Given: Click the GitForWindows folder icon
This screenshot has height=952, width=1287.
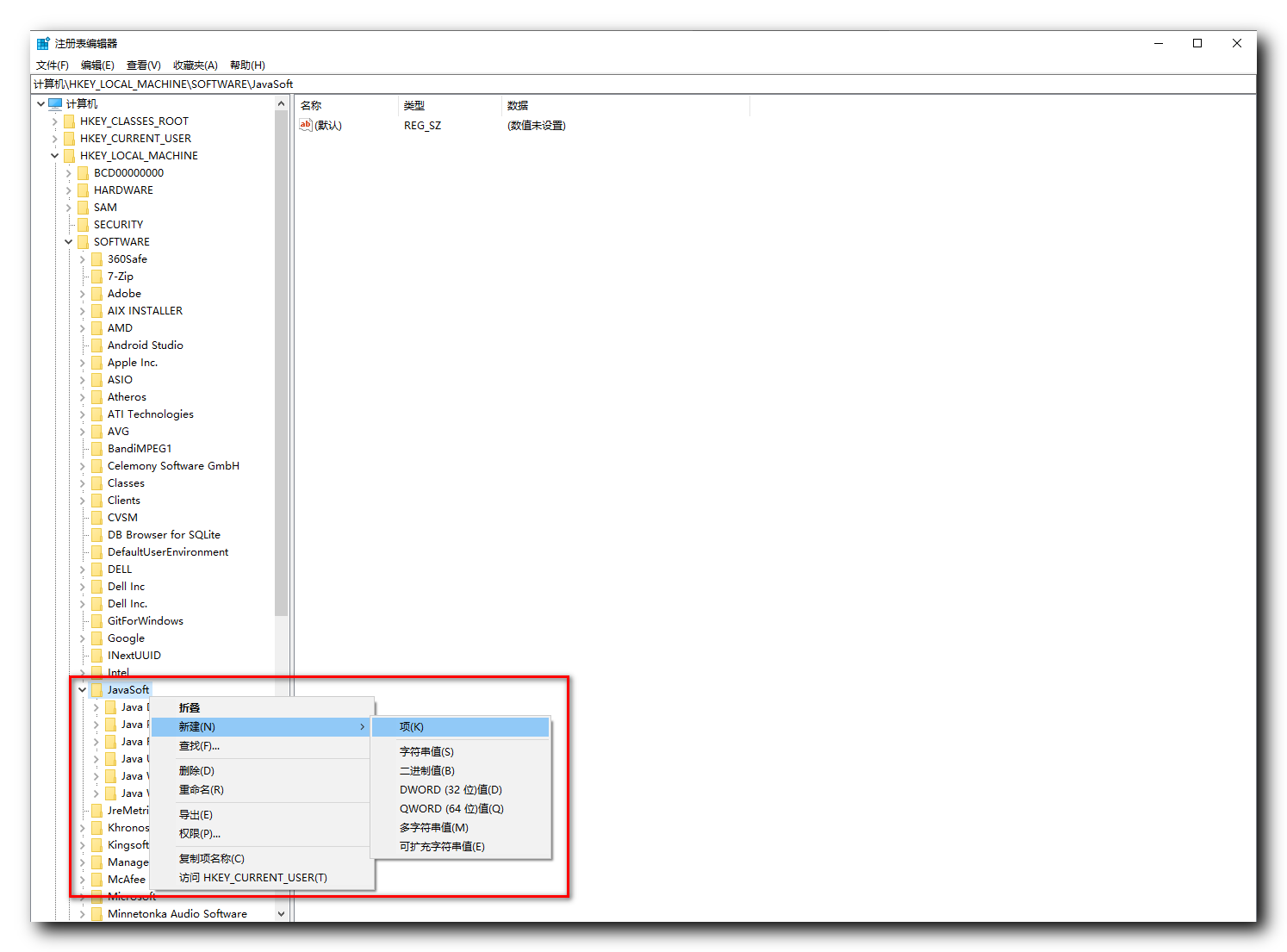Looking at the screenshot, I should 96,620.
